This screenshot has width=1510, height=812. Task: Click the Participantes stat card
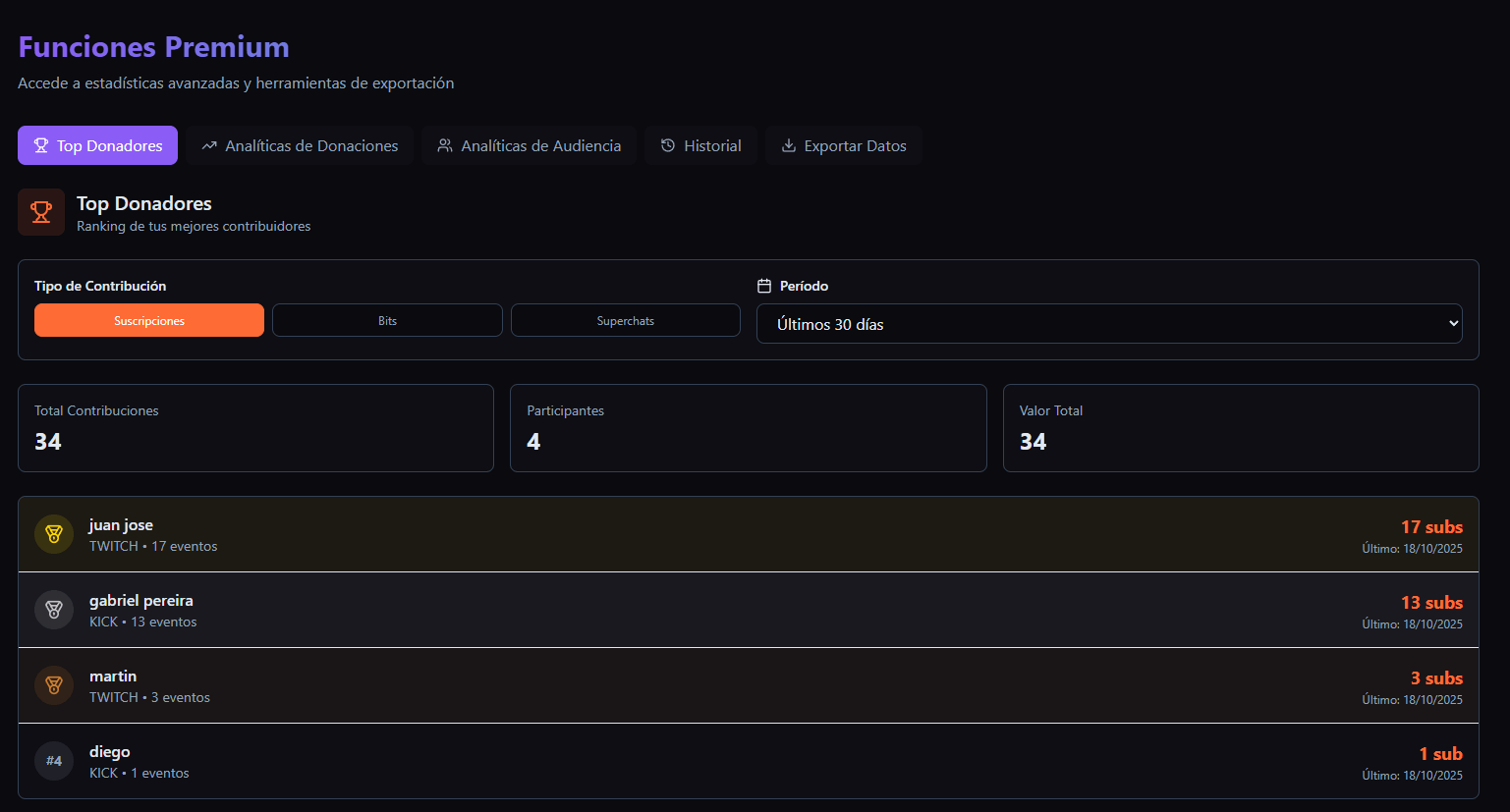748,428
